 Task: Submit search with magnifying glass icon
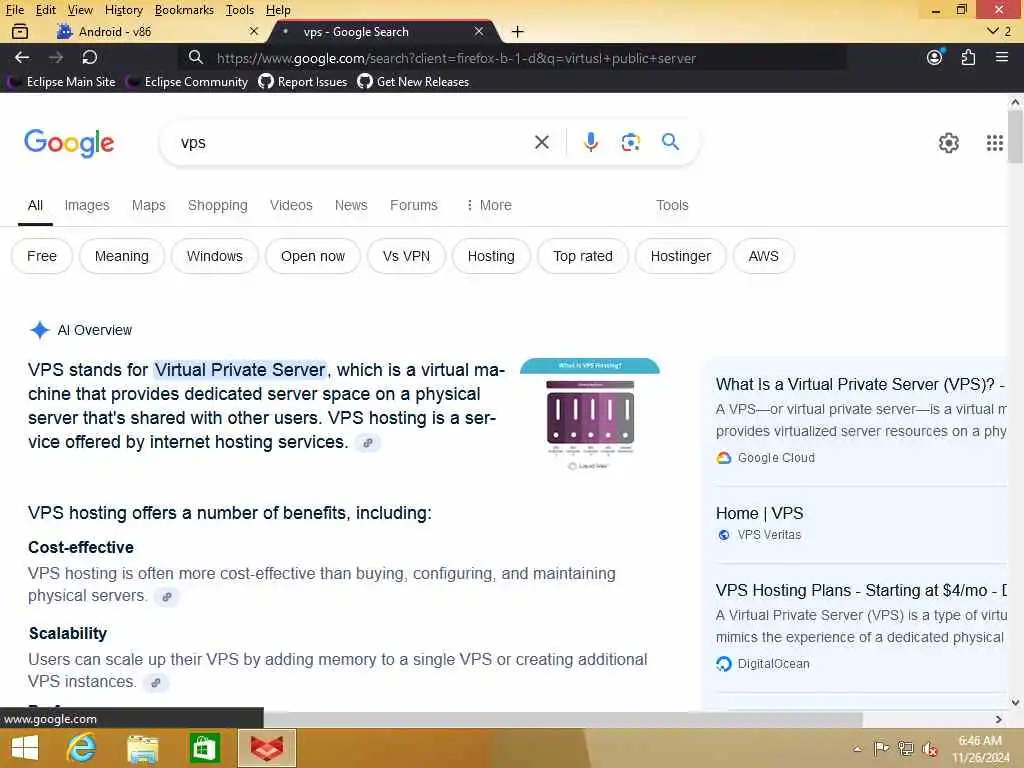coord(670,142)
